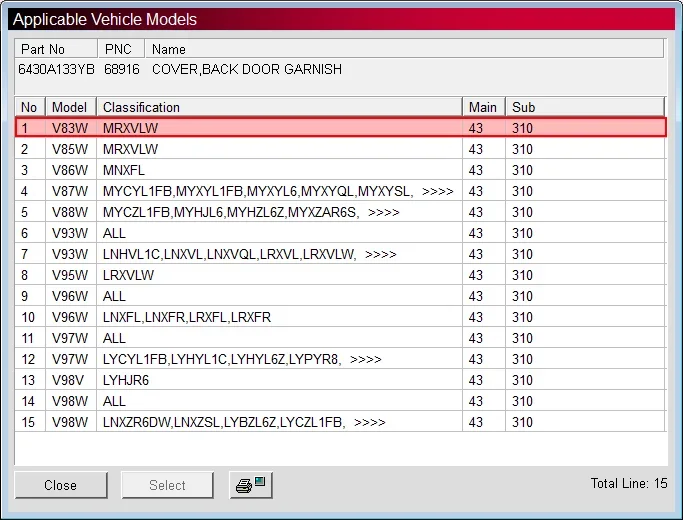Click the print icon button

tap(251, 485)
